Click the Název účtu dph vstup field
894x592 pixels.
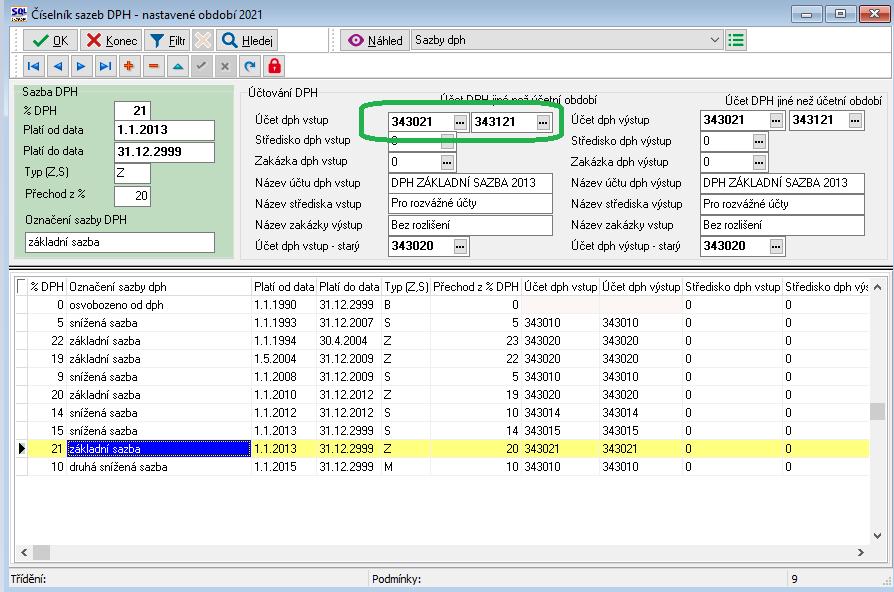tap(470, 183)
